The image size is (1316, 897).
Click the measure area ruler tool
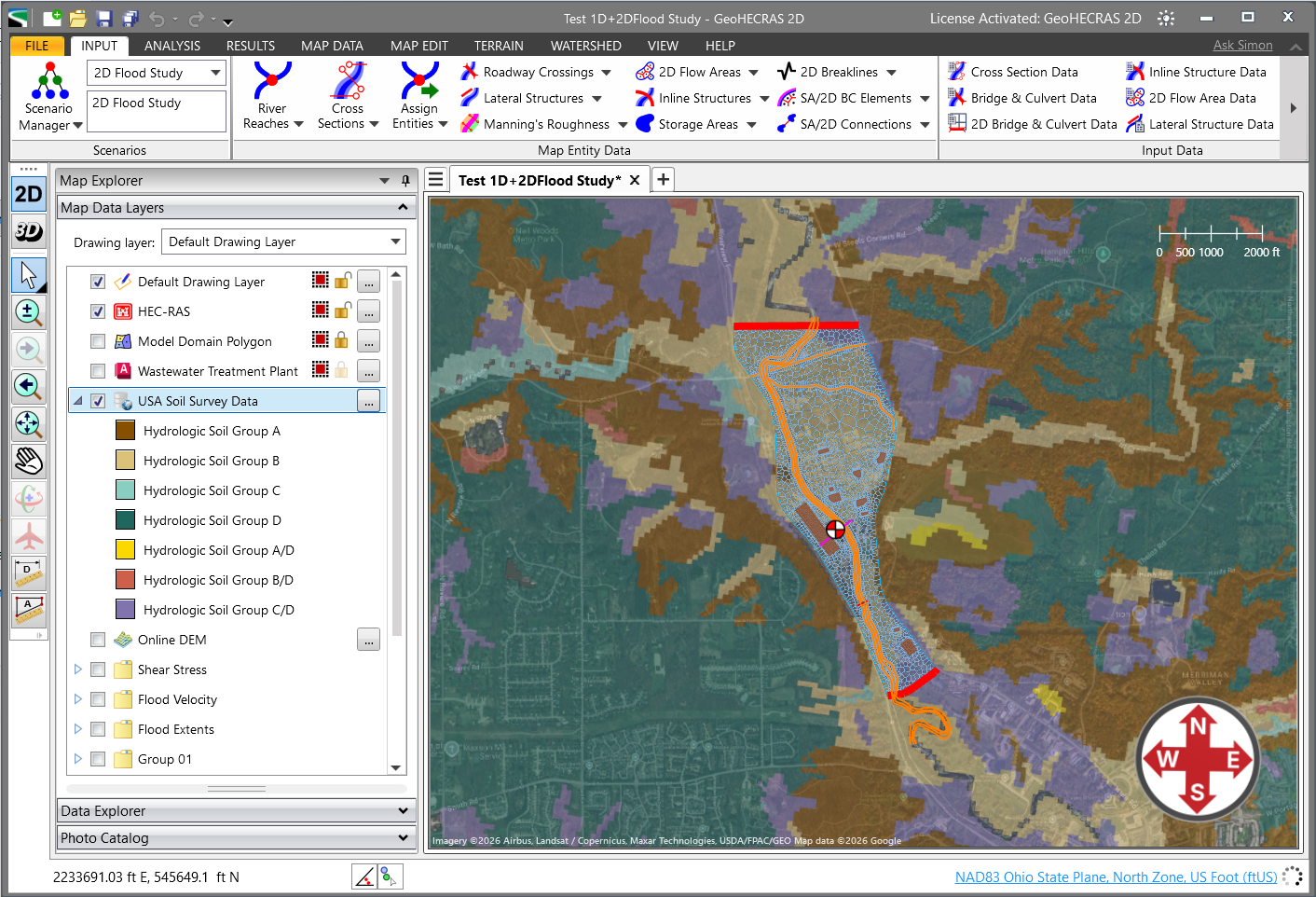28,610
